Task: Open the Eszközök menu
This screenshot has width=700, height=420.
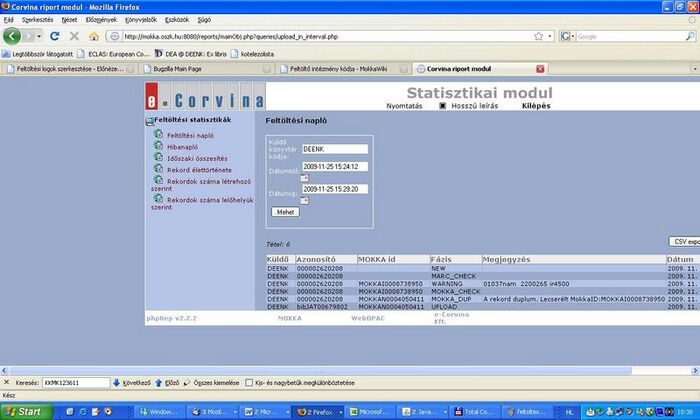Action: pos(178,19)
